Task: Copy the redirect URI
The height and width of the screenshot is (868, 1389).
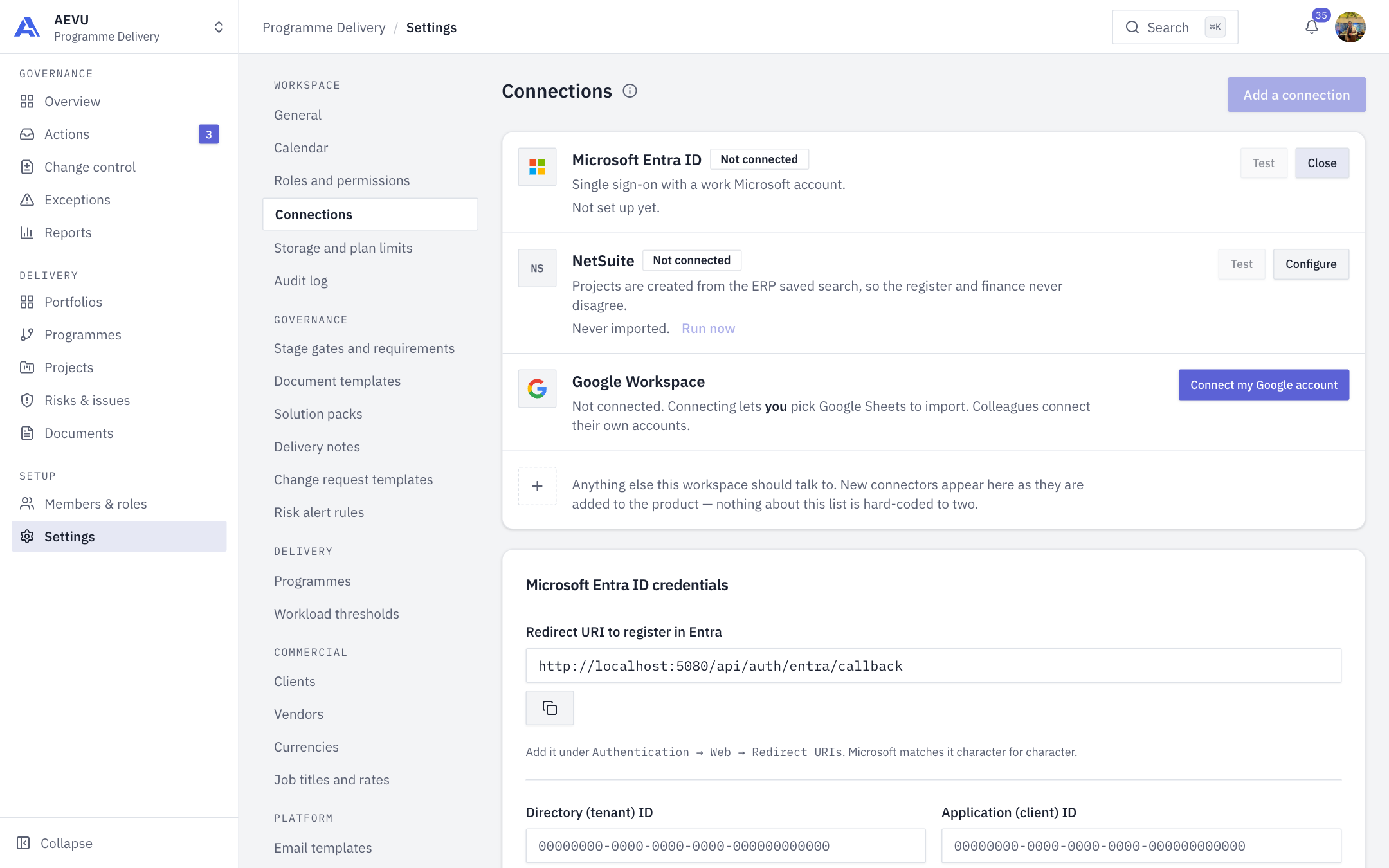Action: (550, 708)
